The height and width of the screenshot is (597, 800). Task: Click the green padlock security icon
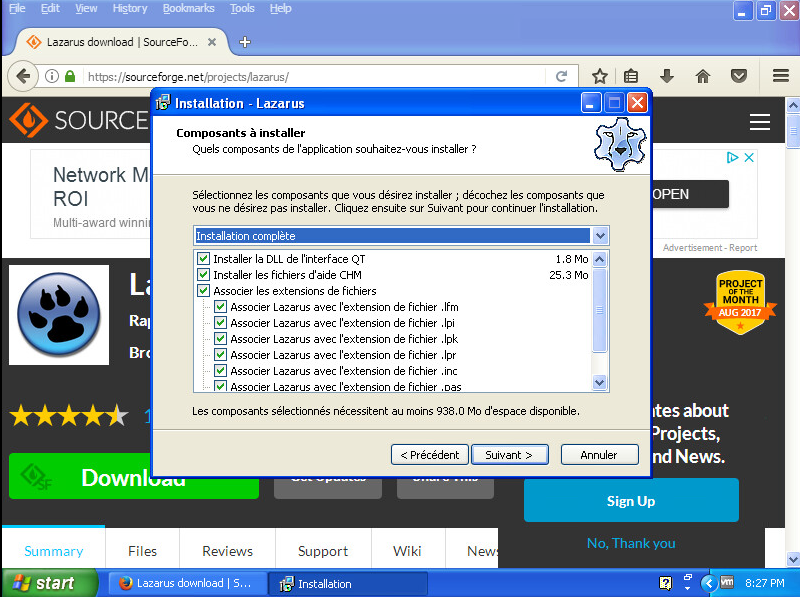coord(70,77)
